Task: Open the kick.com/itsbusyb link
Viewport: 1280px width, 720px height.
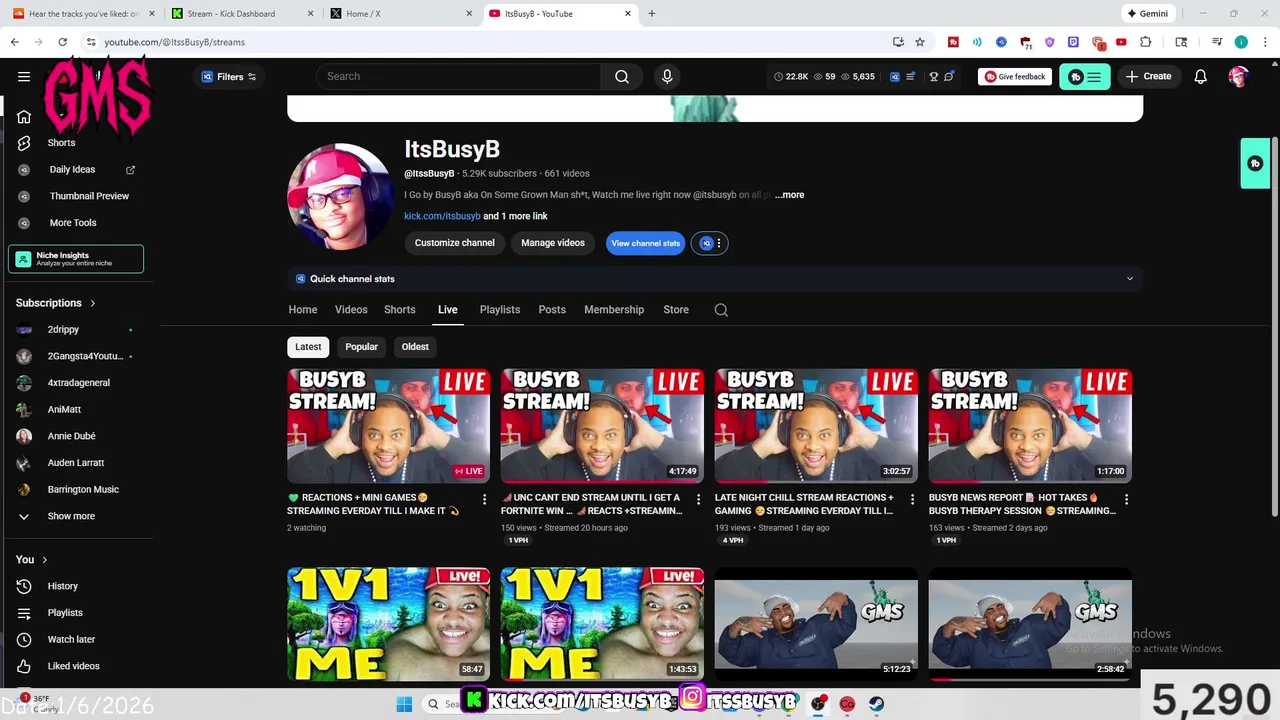Action: 442,216
